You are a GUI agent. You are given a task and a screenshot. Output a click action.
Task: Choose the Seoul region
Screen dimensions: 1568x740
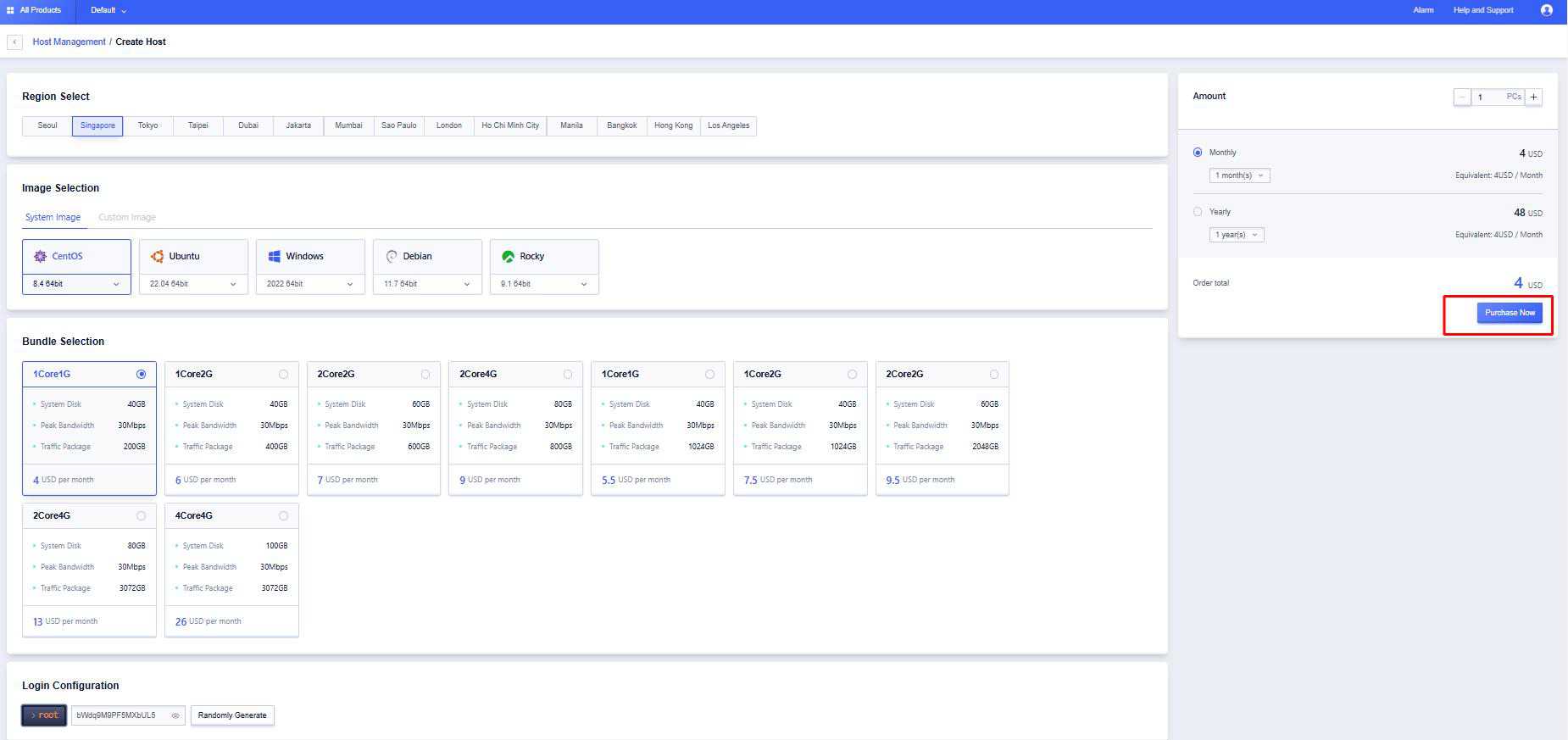(47, 125)
